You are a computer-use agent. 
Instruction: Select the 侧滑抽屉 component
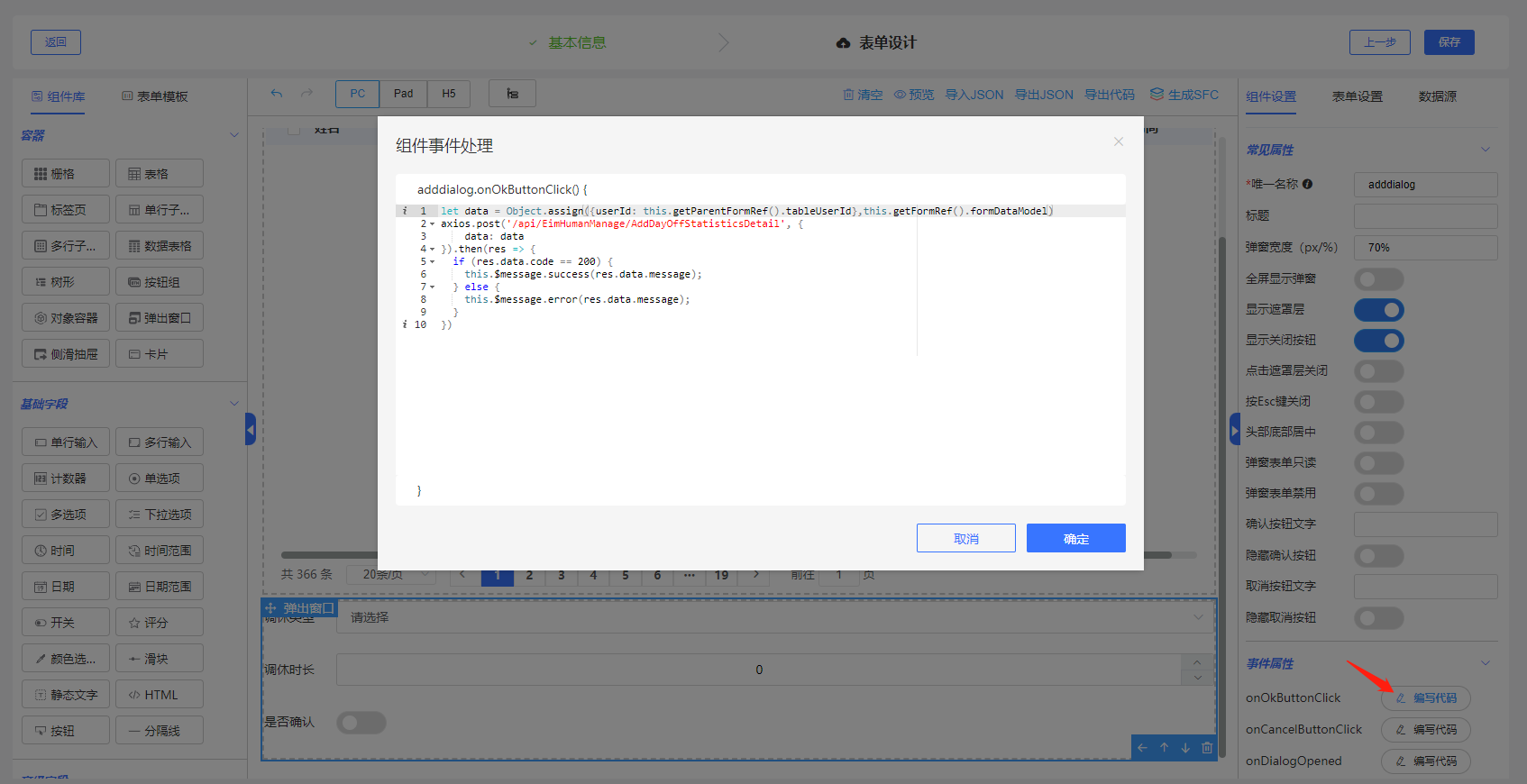coord(66,353)
